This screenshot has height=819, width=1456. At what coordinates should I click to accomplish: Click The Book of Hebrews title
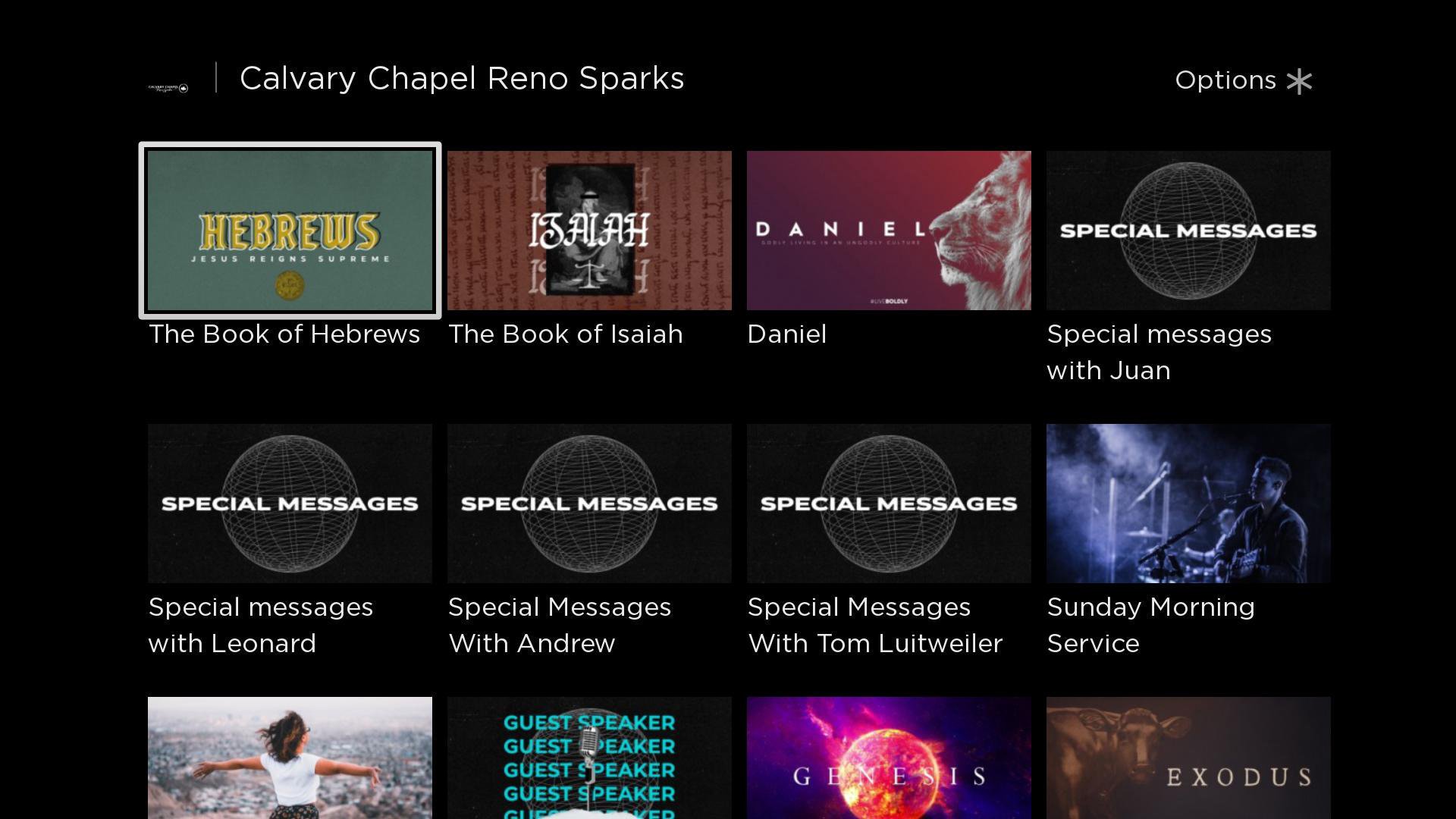284,334
